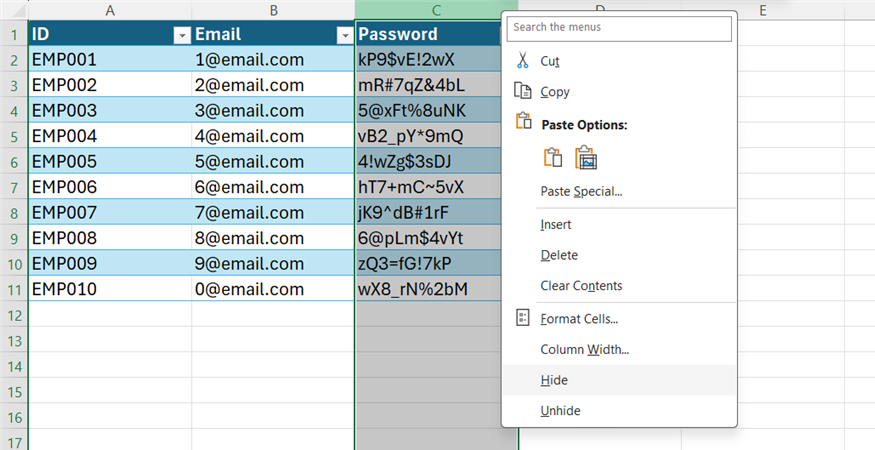Click cell EMP010
875x450 pixels.
(110, 289)
